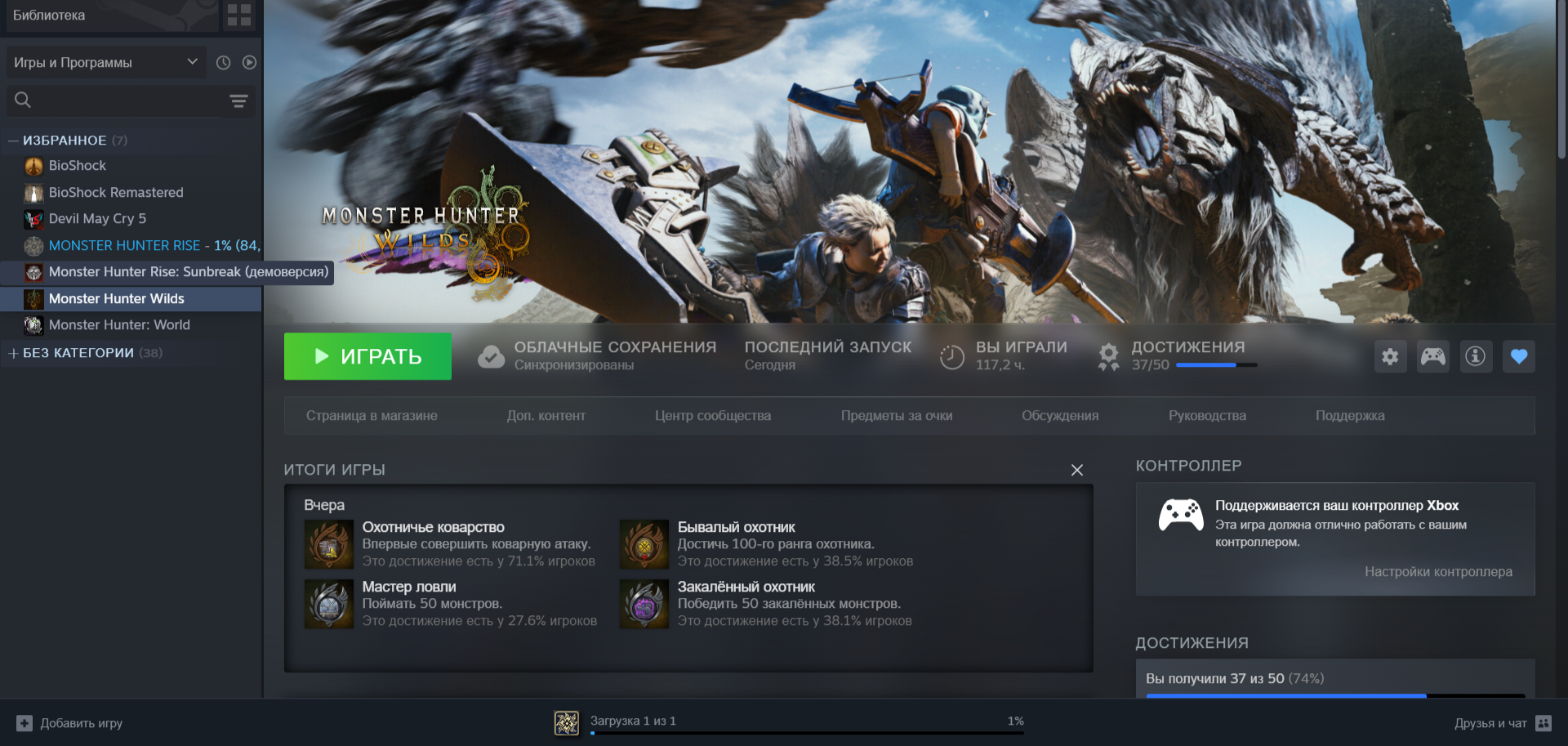The height and width of the screenshot is (746, 1568).
Task: Click the cloud saves sync icon
Action: point(491,356)
